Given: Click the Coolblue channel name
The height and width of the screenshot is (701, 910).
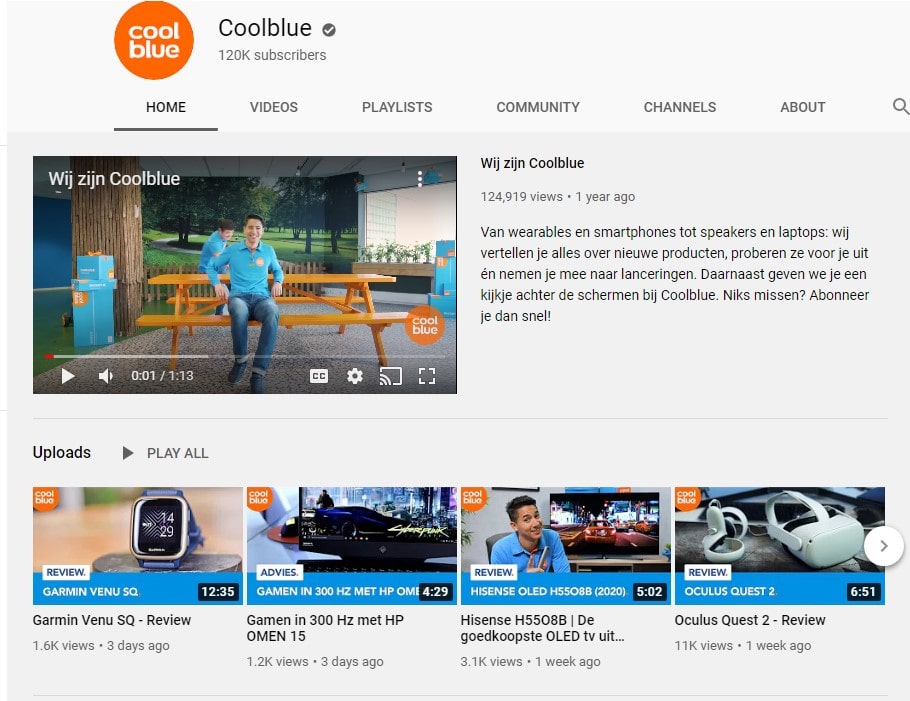Looking at the screenshot, I should [265, 28].
